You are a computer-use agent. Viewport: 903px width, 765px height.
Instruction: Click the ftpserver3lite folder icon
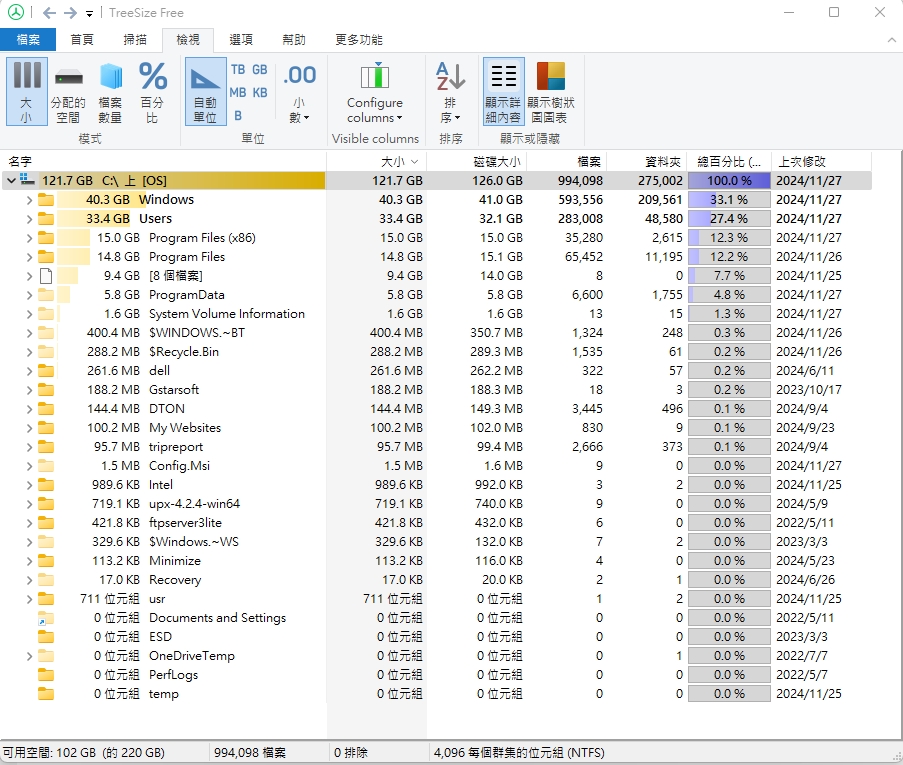[46, 523]
